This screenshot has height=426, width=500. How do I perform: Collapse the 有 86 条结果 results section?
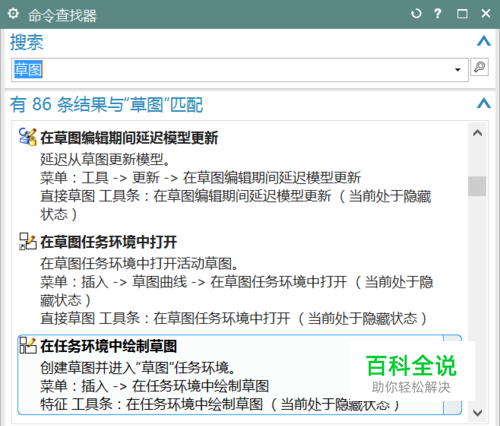click(484, 103)
